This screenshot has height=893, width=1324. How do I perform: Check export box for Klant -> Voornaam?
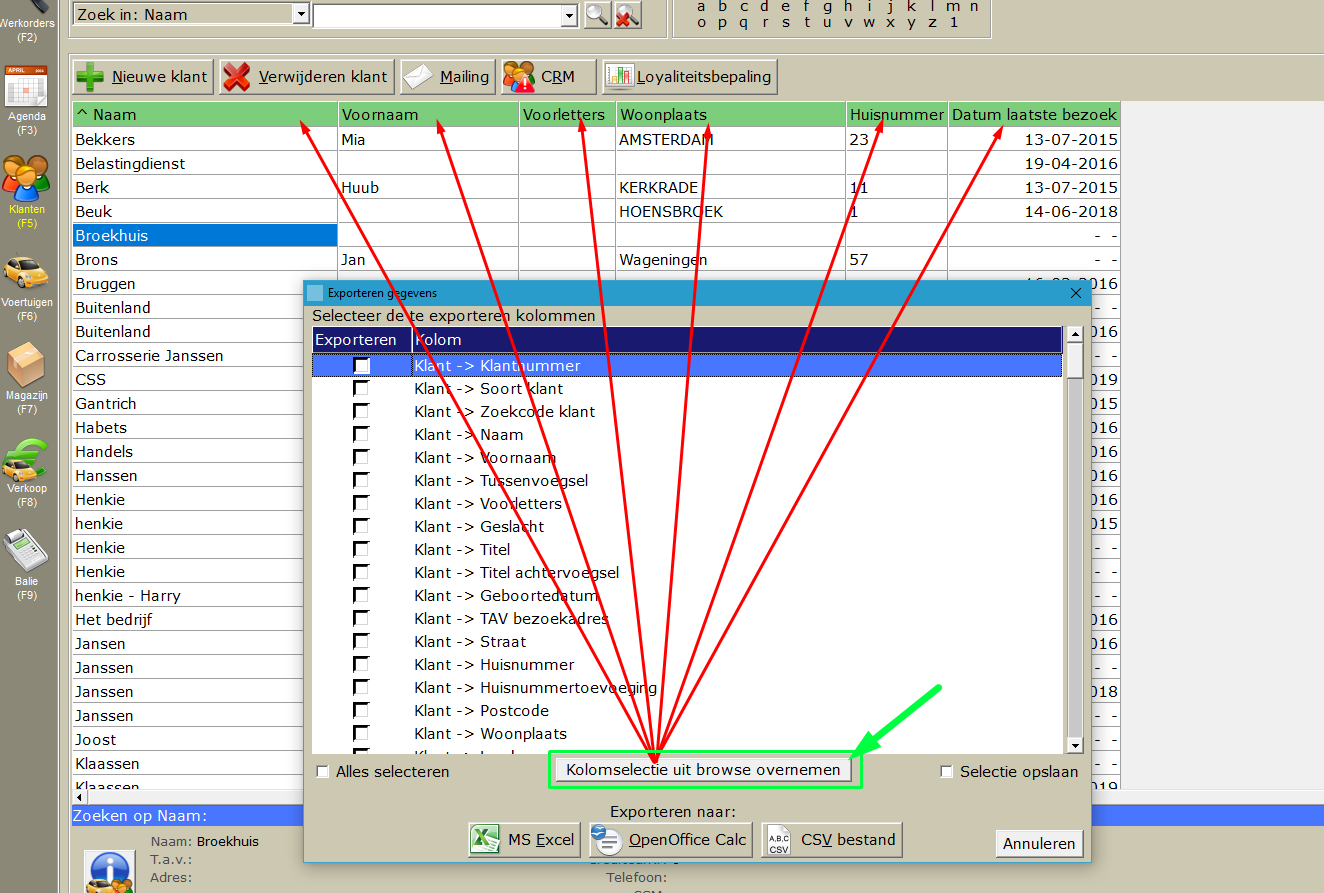361,458
